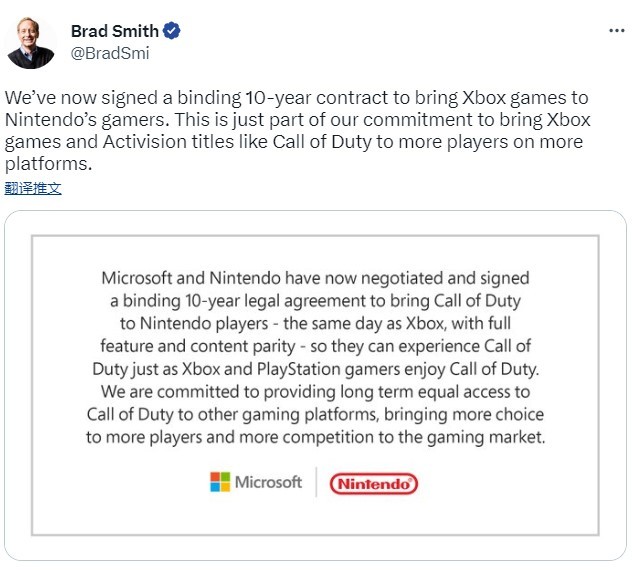Click the word "platforms." ending the tweet
The image size is (635, 570).
(x=48, y=164)
